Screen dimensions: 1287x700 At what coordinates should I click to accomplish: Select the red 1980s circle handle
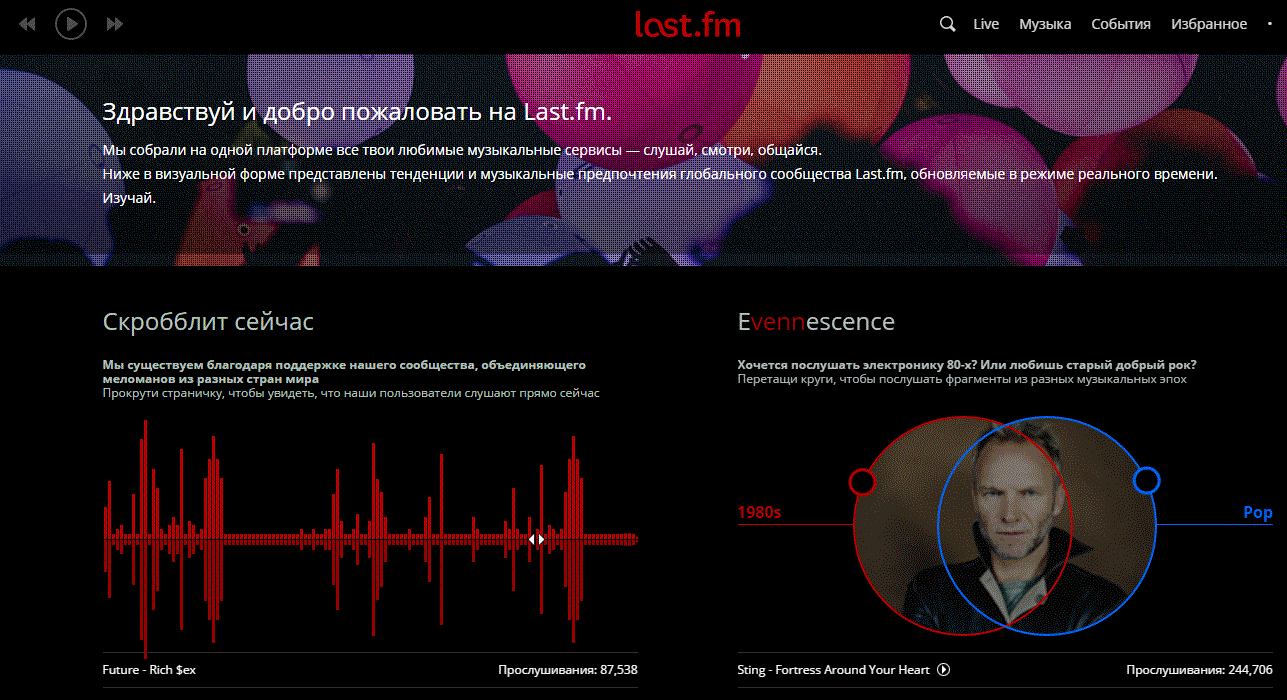862,482
